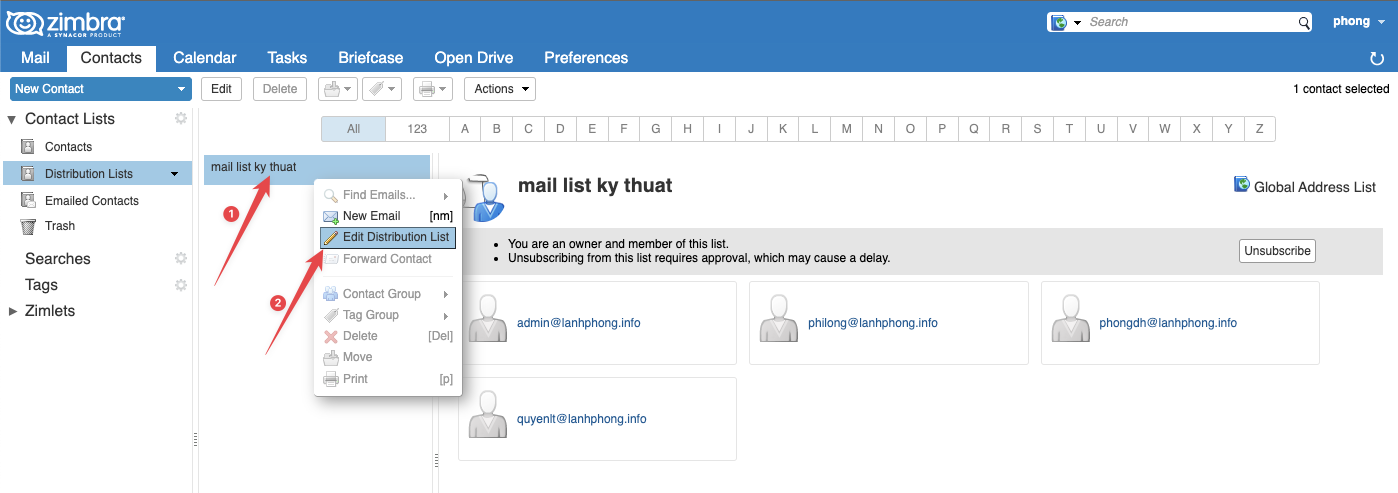Click inside the Search input field
Image resolution: width=1398 pixels, height=493 pixels.
pos(1190,22)
